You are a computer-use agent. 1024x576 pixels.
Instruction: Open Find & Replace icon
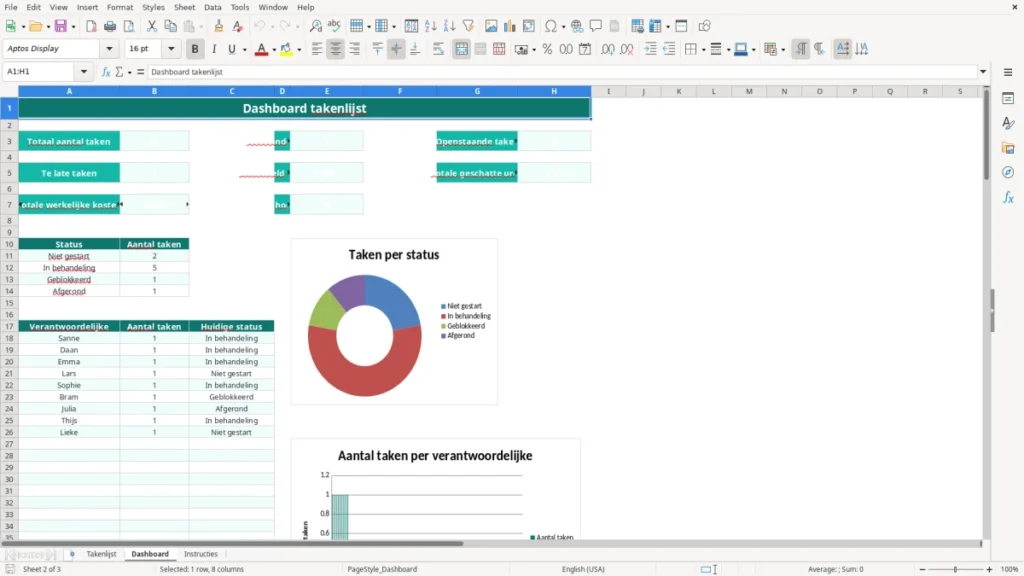pyautogui.click(x=315, y=26)
